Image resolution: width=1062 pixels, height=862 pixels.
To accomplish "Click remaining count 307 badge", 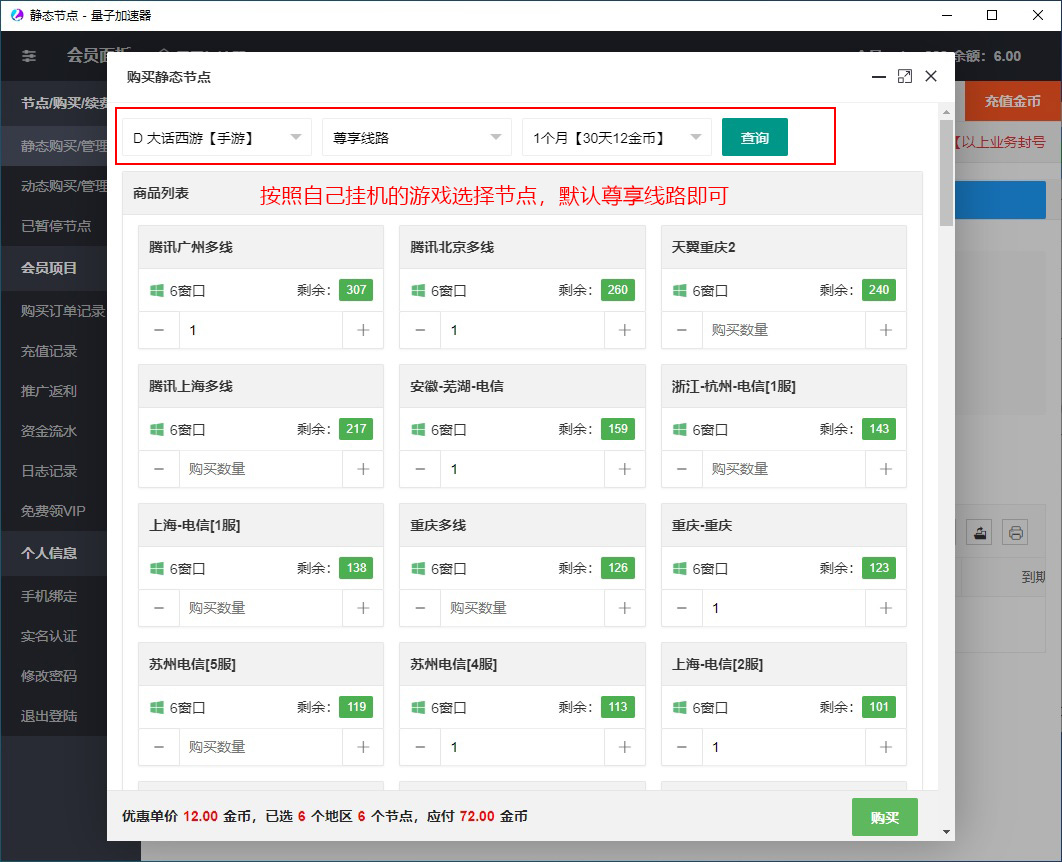I will 356,290.
